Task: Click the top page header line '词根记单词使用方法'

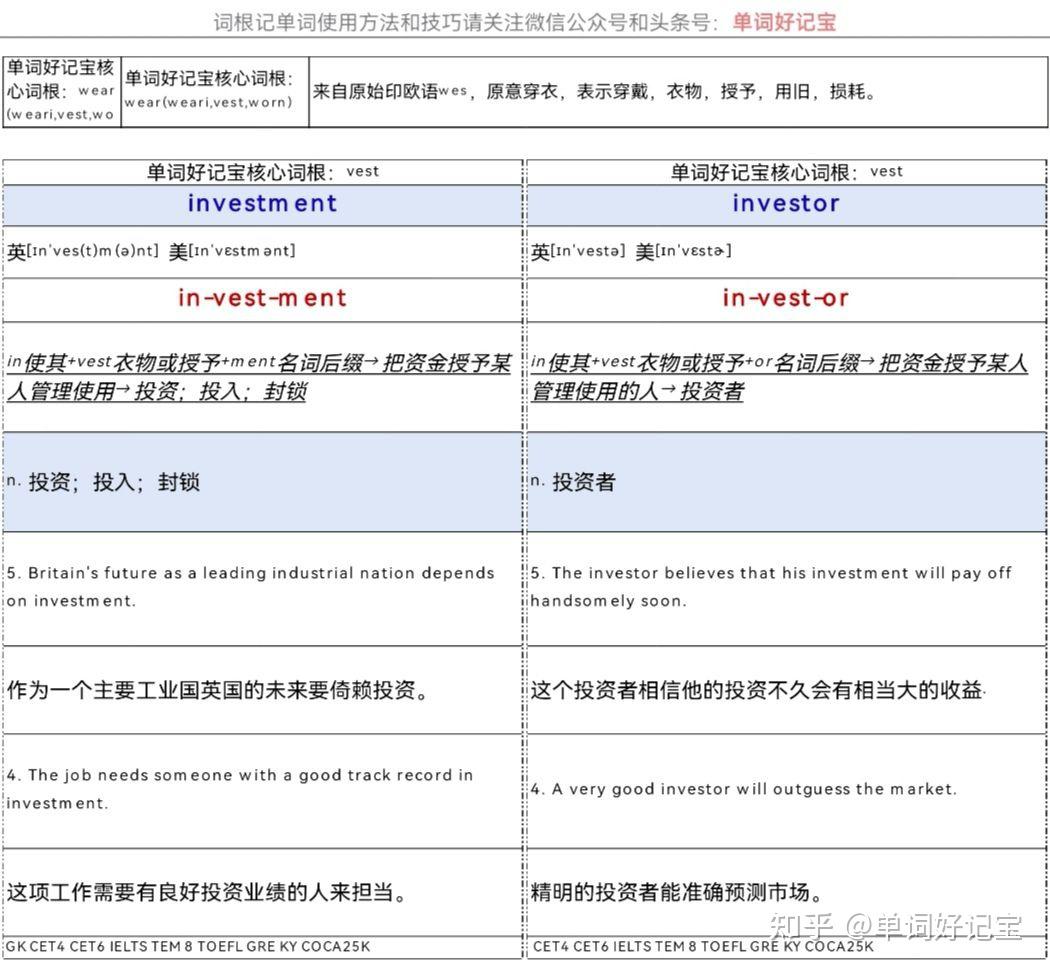Action: coord(524,22)
